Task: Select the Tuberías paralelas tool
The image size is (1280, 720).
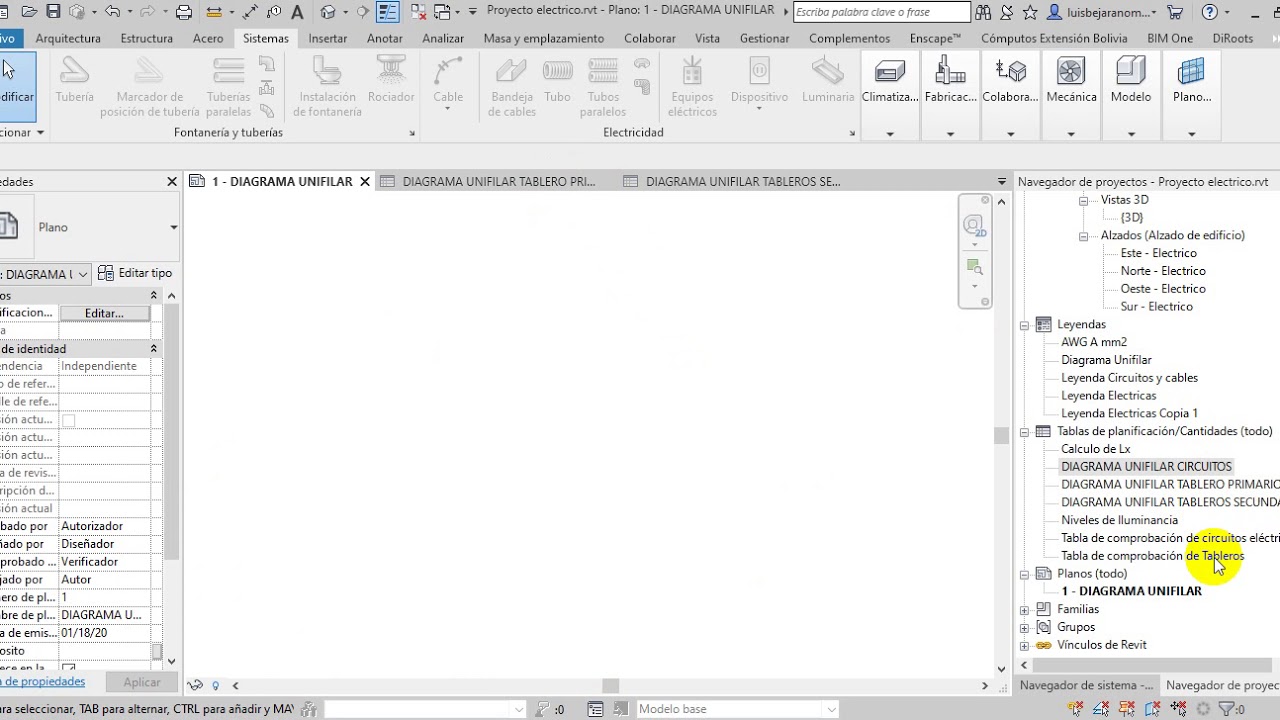Action: coord(228,86)
